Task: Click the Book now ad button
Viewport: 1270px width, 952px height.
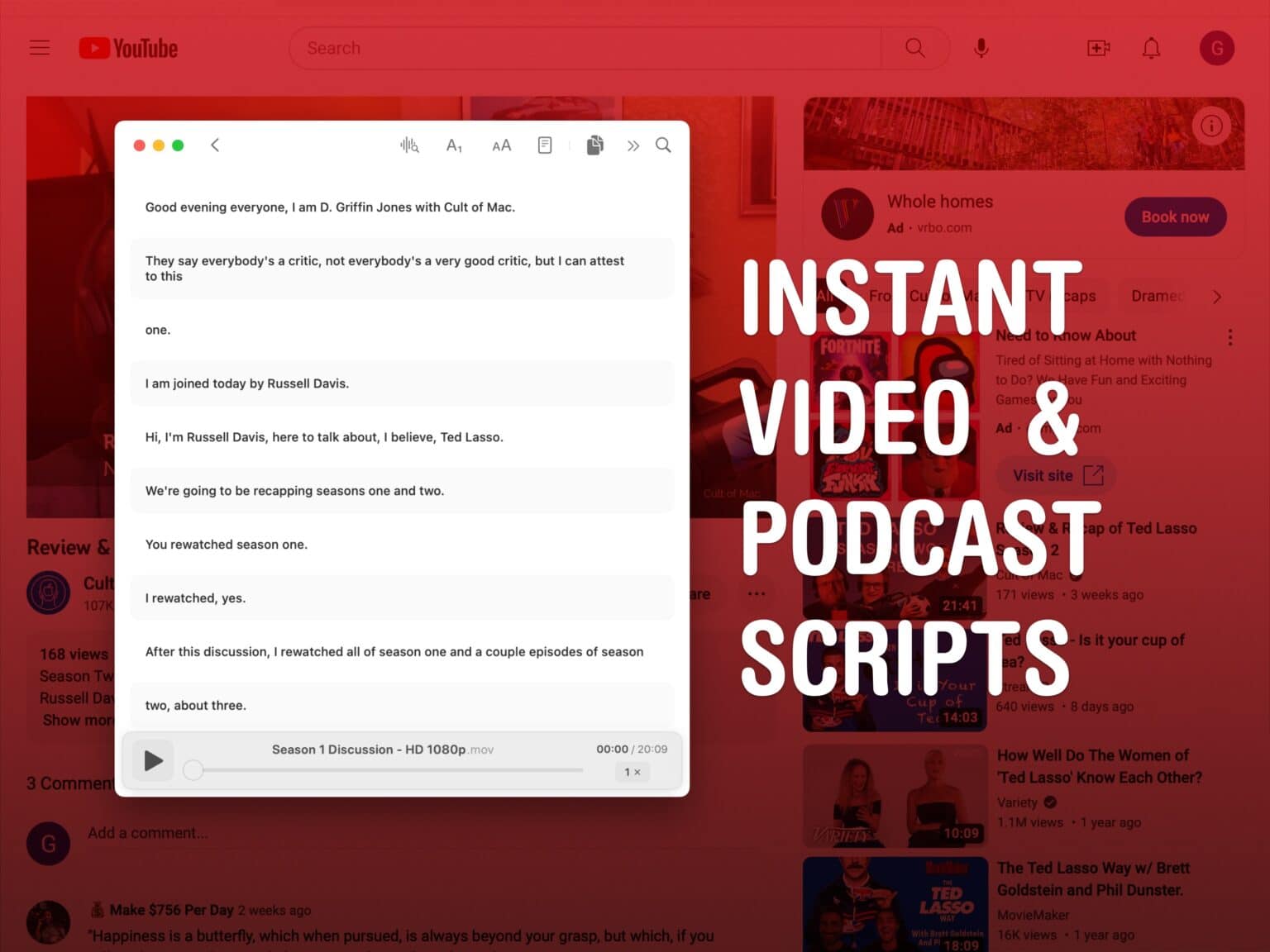Action: click(x=1175, y=217)
